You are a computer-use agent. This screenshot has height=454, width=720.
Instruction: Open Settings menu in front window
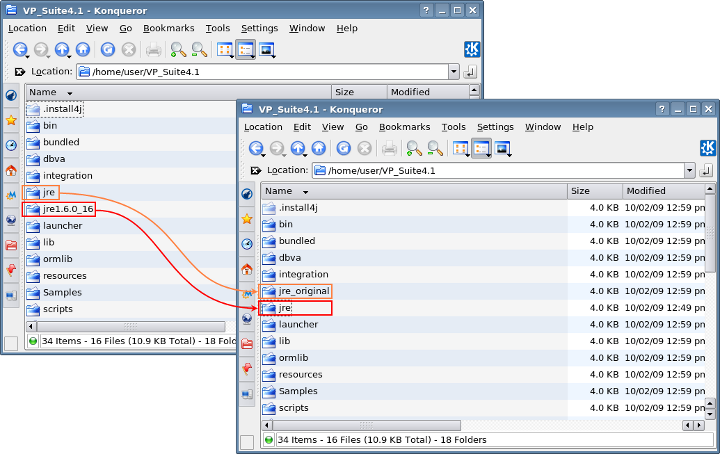point(495,127)
